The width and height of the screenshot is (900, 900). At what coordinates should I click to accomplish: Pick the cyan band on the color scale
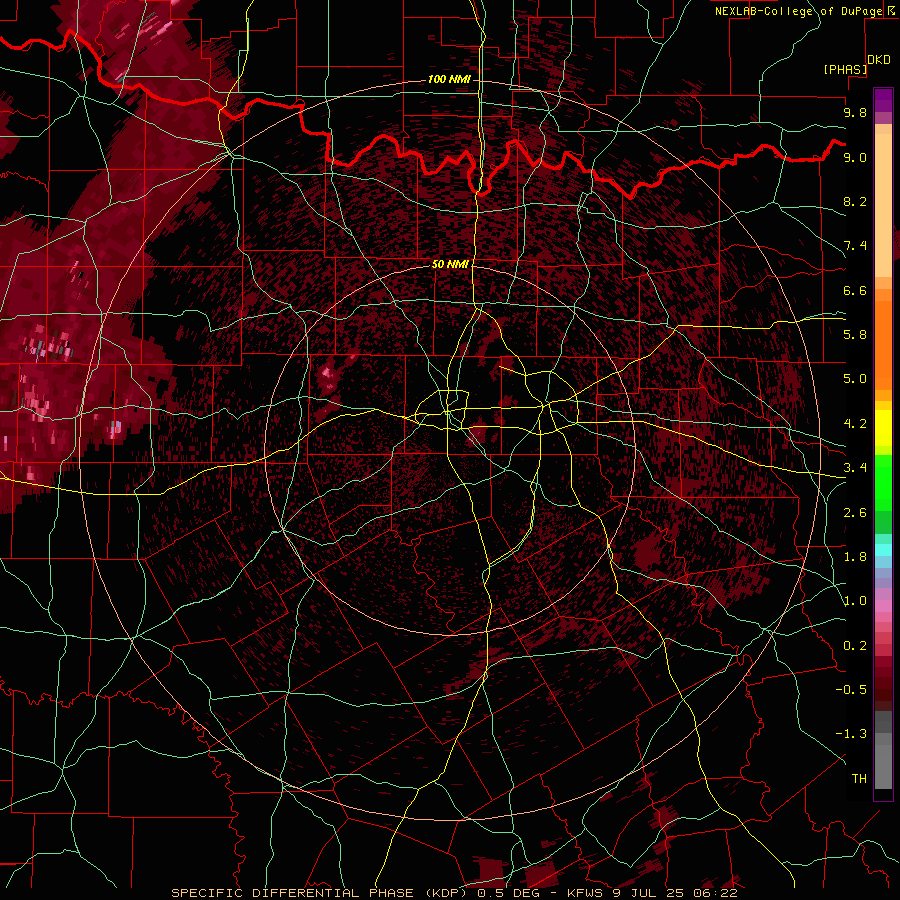click(x=883, y=550)
